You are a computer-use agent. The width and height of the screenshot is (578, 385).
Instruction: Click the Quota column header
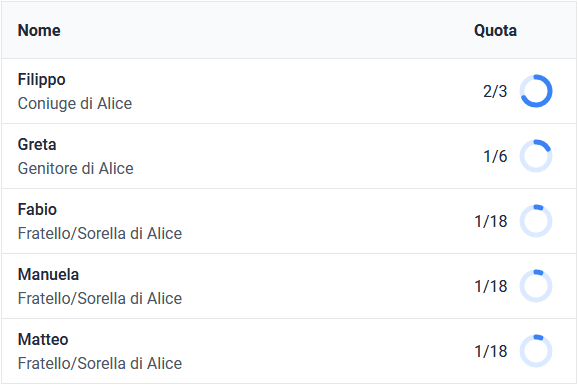tap(495, 30)
